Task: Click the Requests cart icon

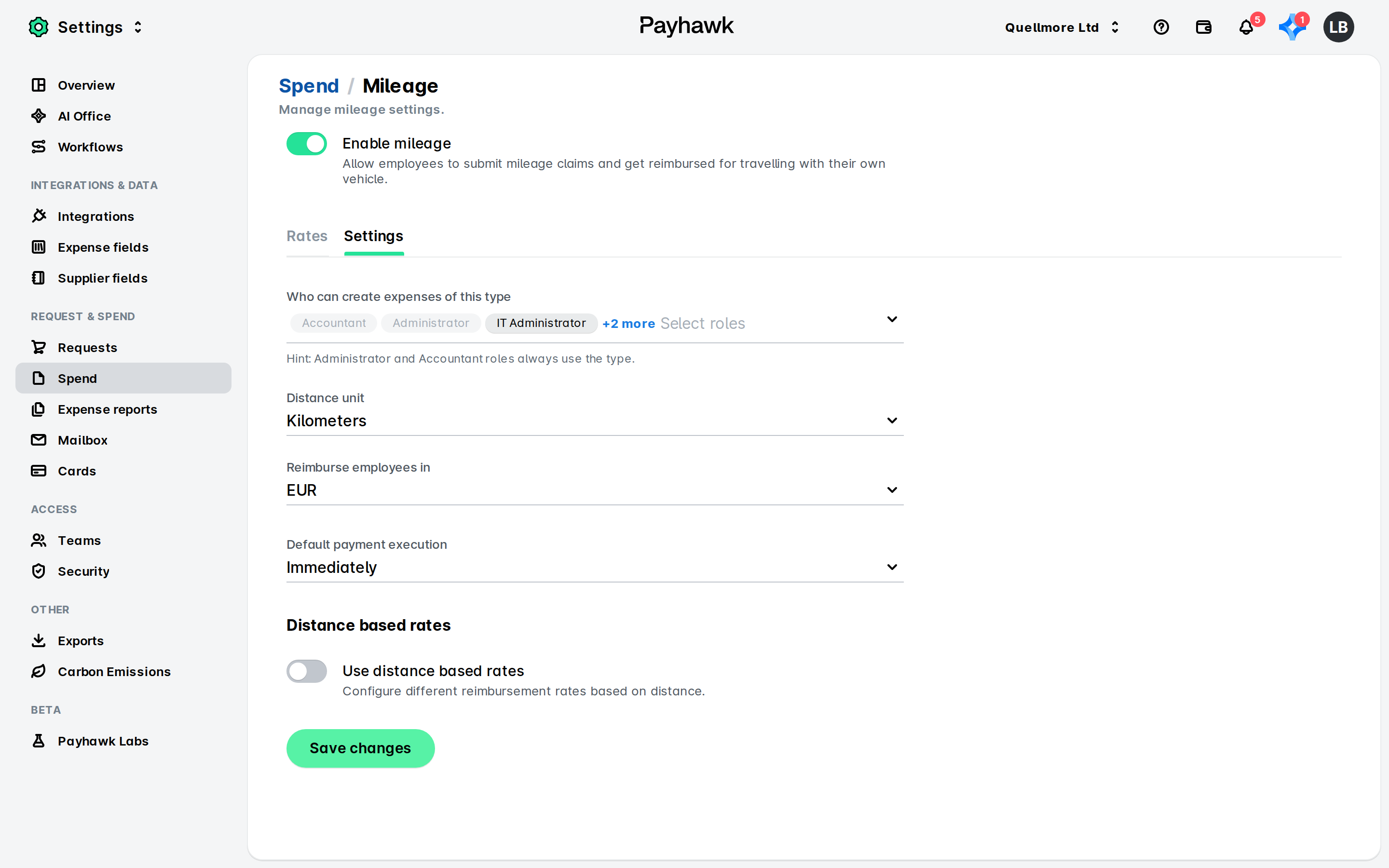Action: click(x=39, y=347)
